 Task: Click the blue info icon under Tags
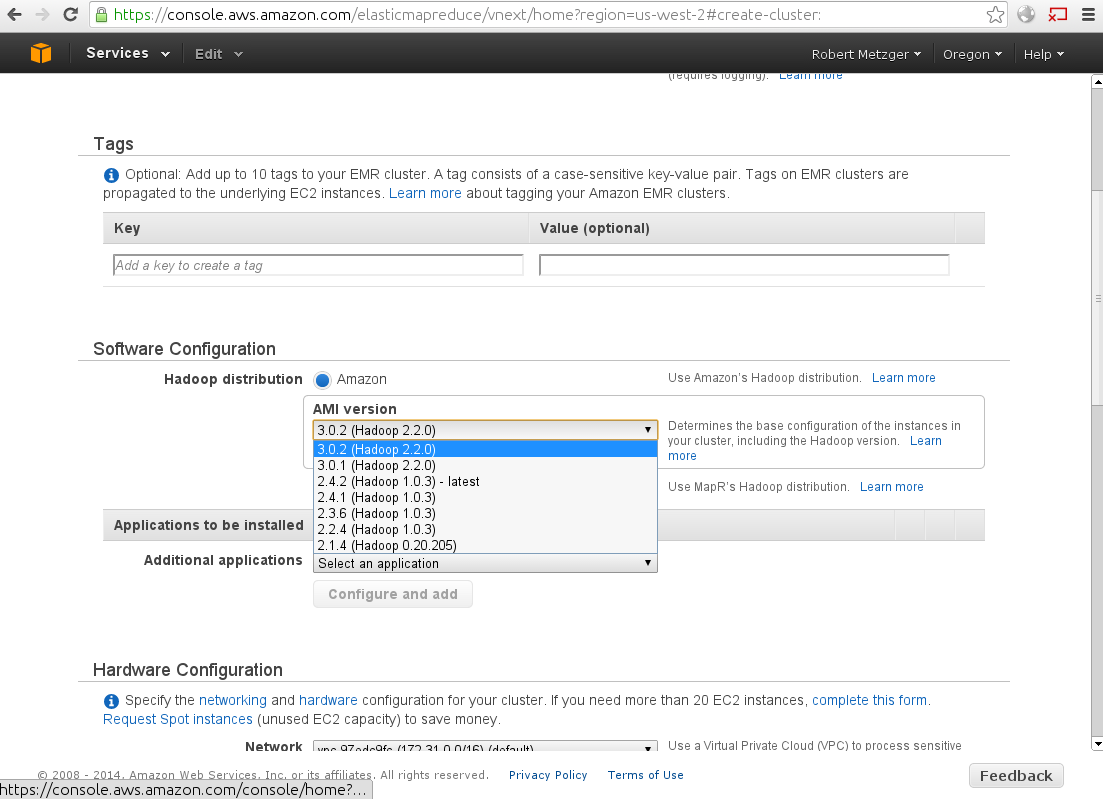click(111, 175)
